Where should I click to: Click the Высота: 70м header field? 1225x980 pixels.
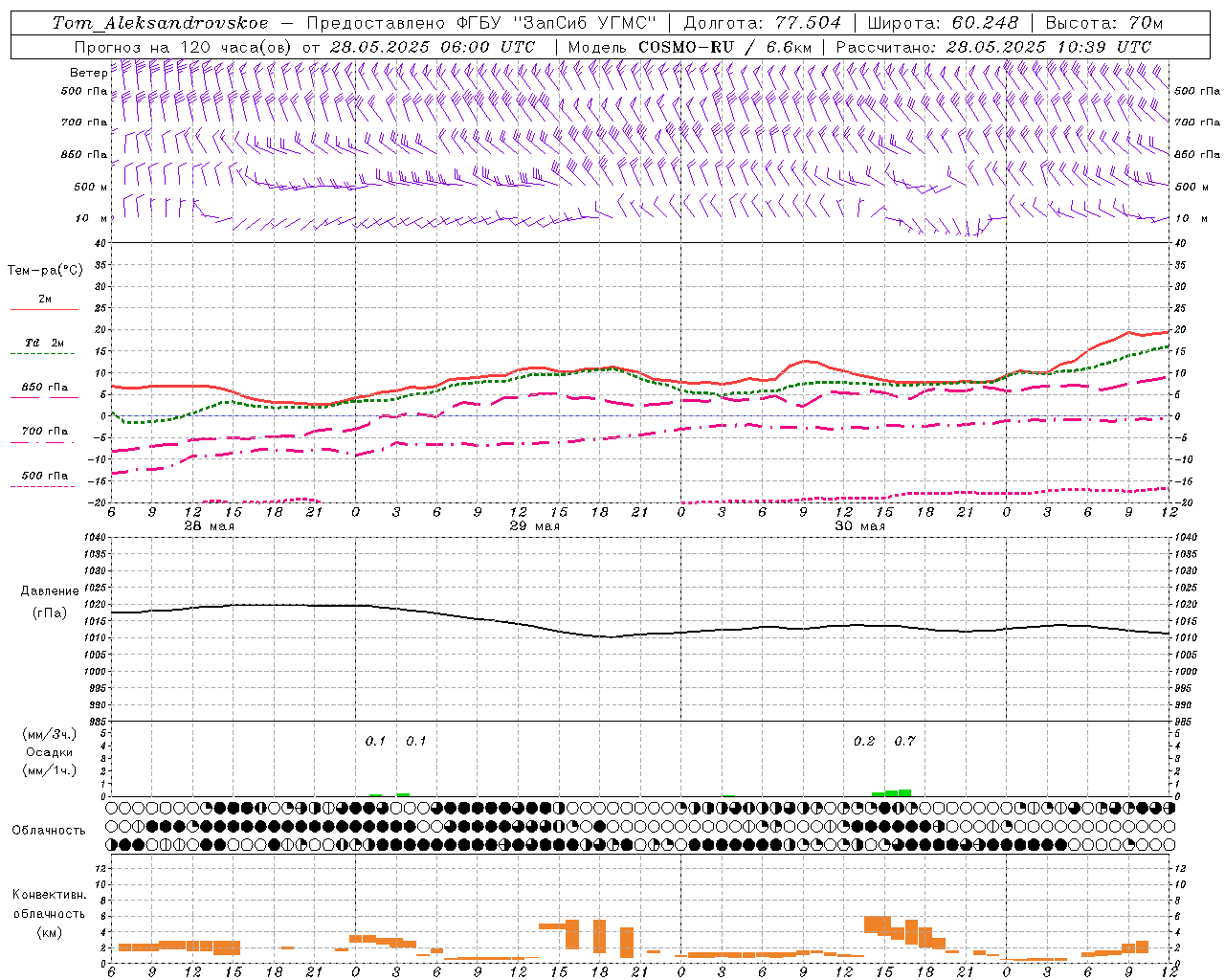[1103, 23]
